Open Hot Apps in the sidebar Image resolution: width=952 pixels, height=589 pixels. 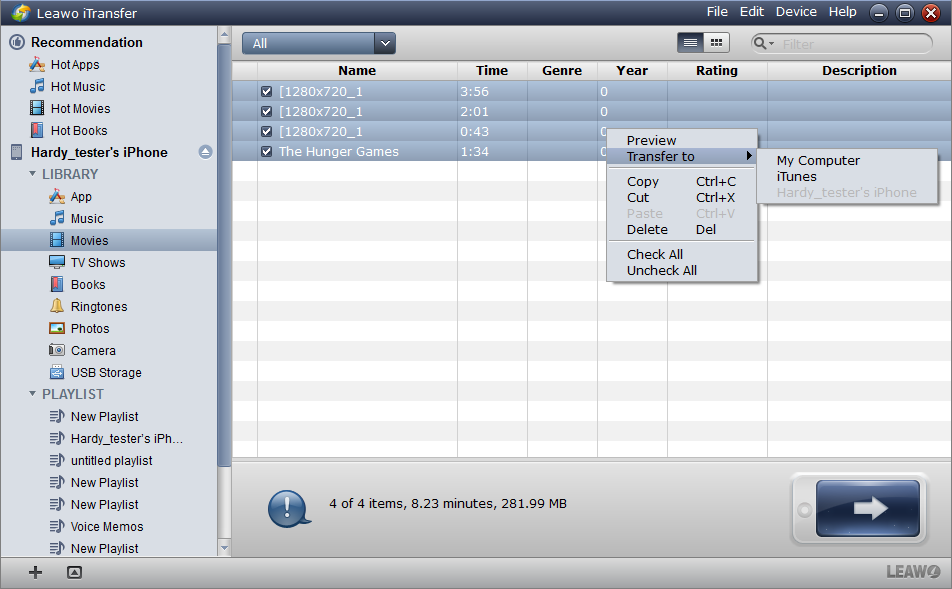pyautogui.click(x=64, y=64)
